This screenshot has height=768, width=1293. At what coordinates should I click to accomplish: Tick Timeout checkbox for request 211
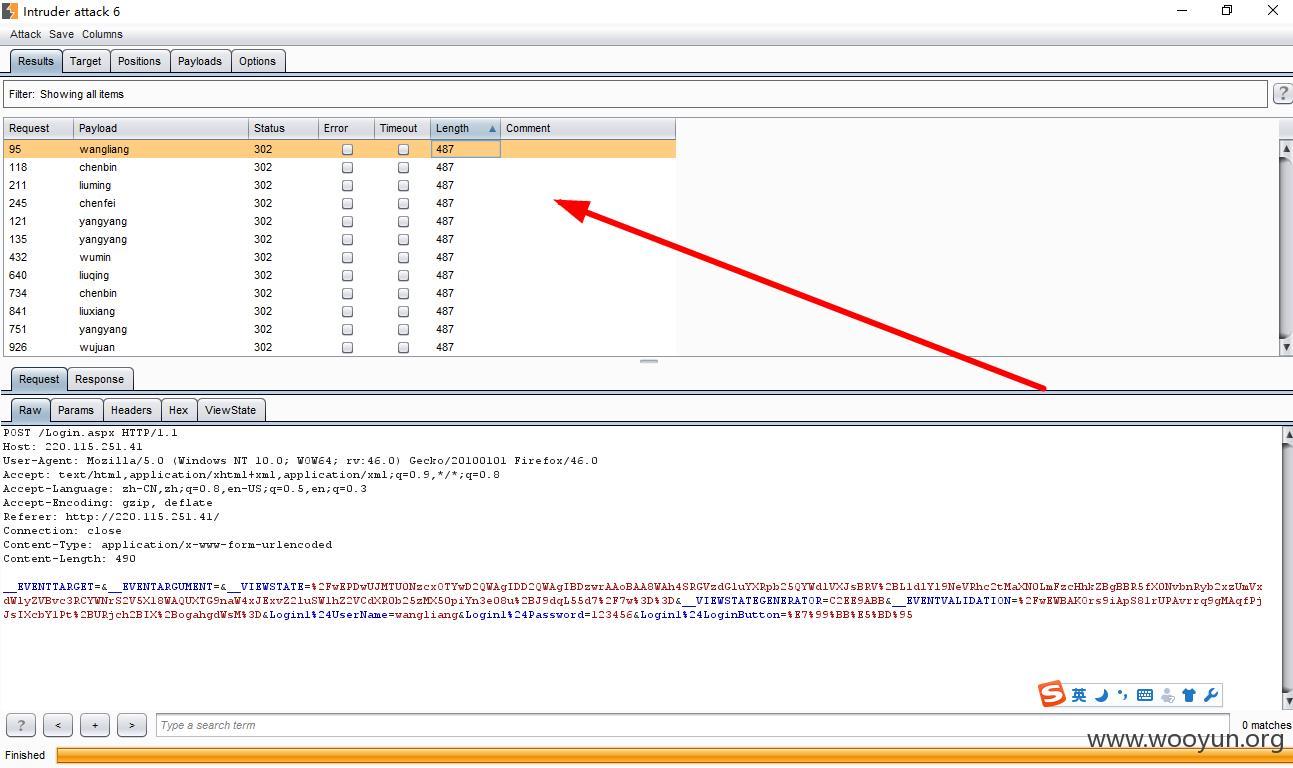(x=403, y=185)
